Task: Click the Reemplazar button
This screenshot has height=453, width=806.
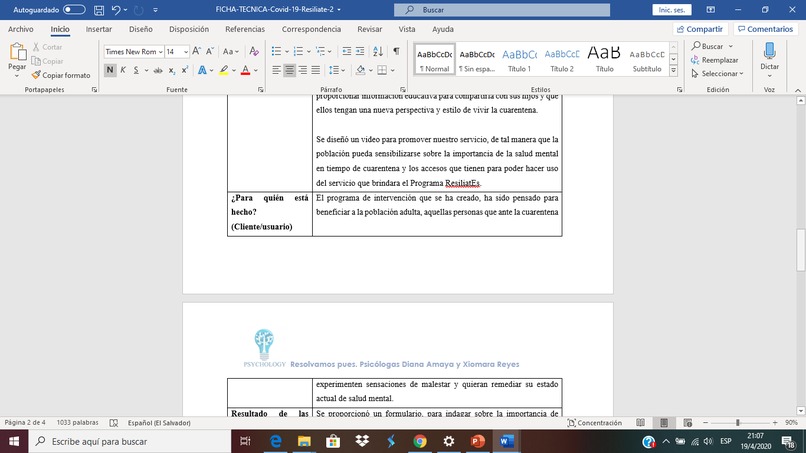Action: (714, 60)
